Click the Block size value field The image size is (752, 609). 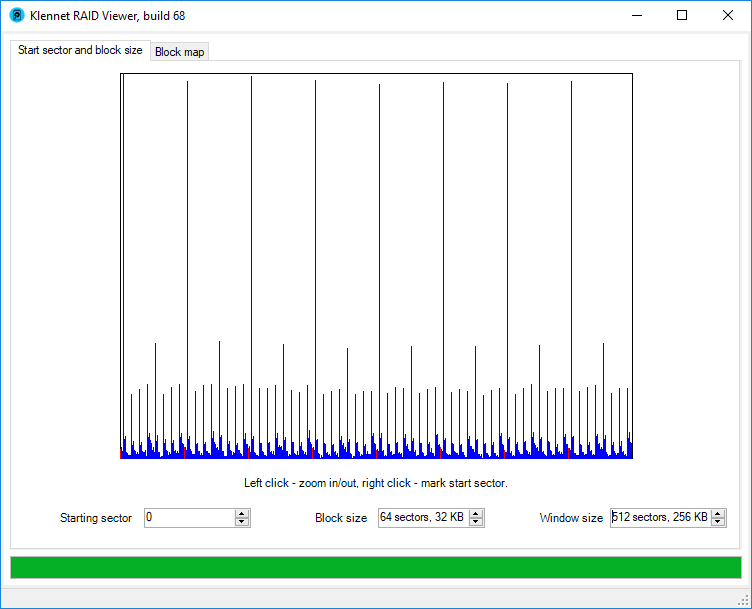tap(423, 517)
